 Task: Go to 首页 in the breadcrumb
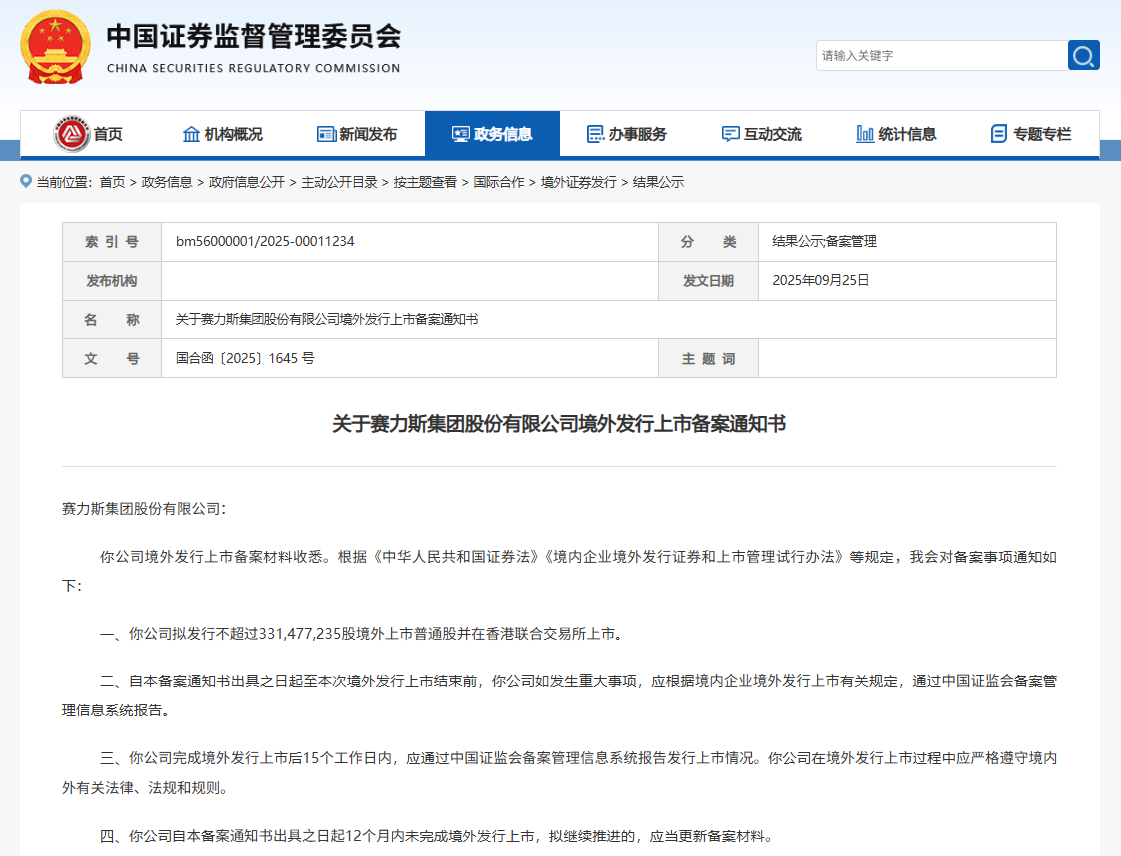click(x=112, y=182)
